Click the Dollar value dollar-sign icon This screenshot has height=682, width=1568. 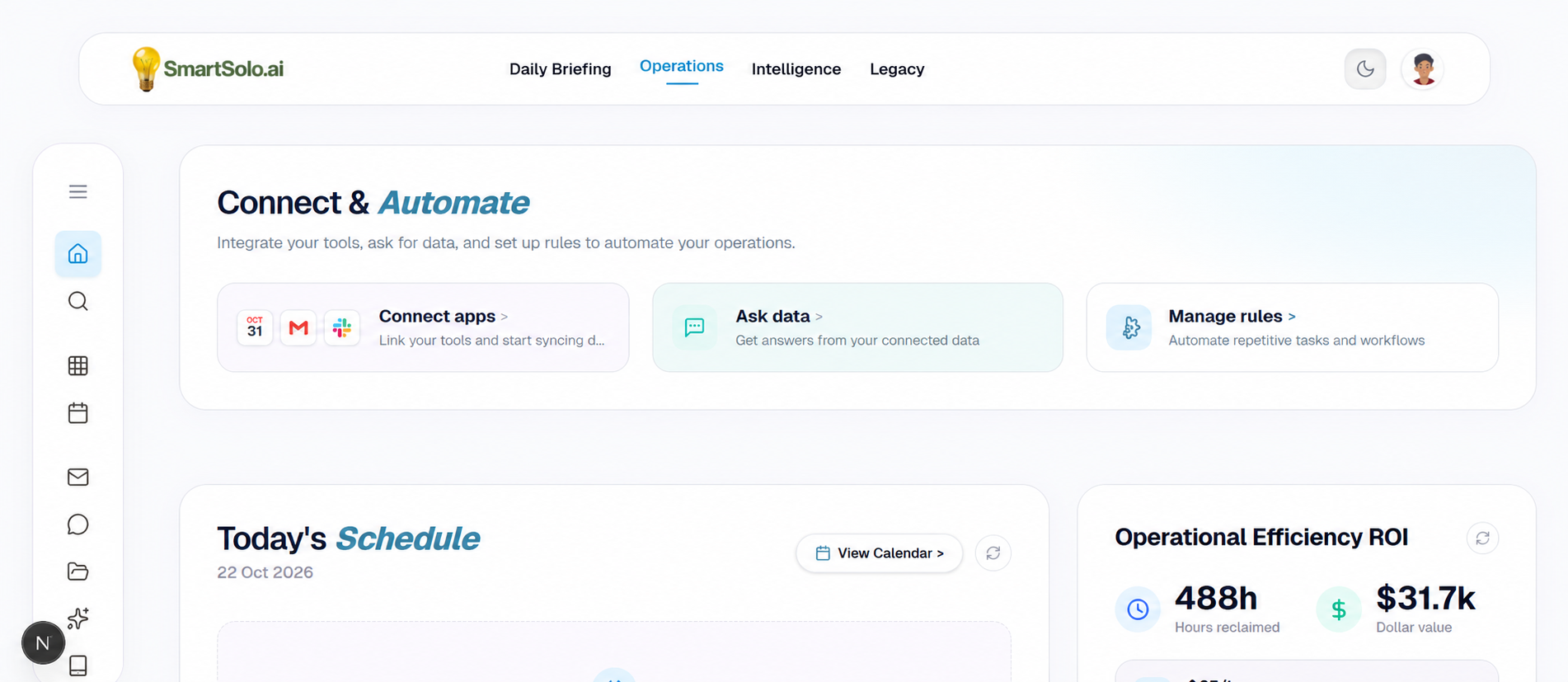pos(1339,609)
